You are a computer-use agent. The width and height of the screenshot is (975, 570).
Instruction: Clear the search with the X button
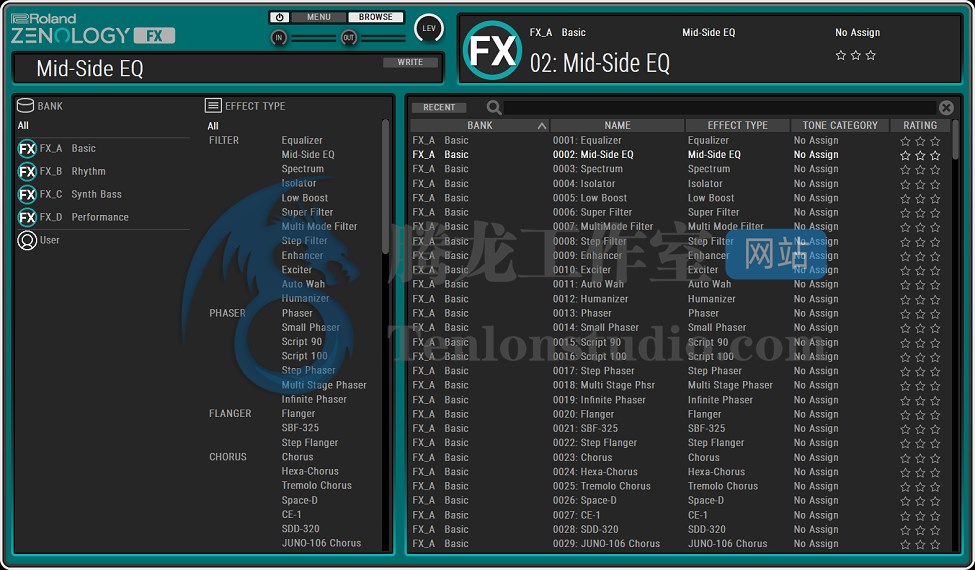(946, 108)
